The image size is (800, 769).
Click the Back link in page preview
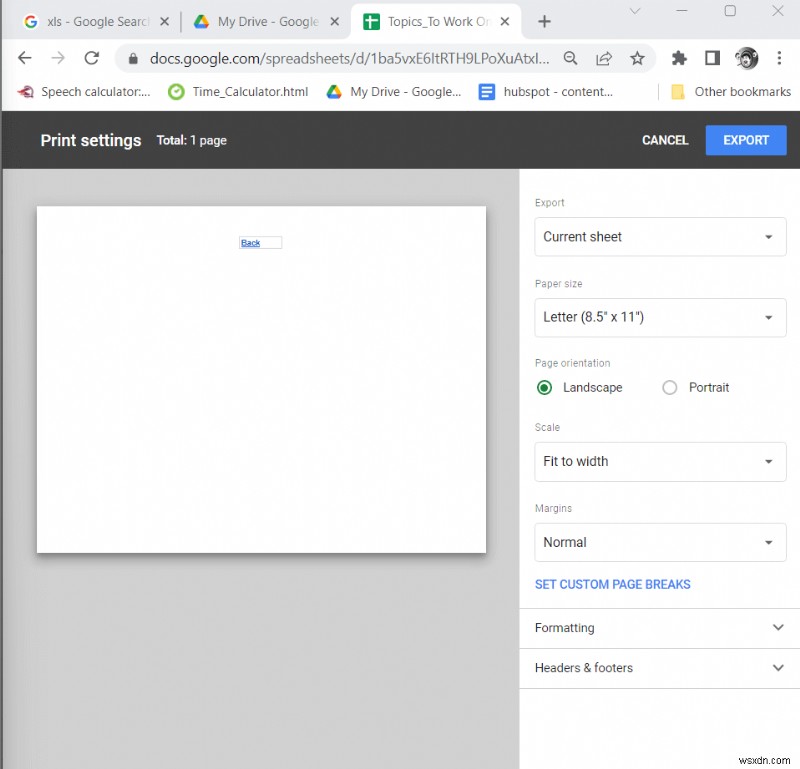click(x=251, y=243)
